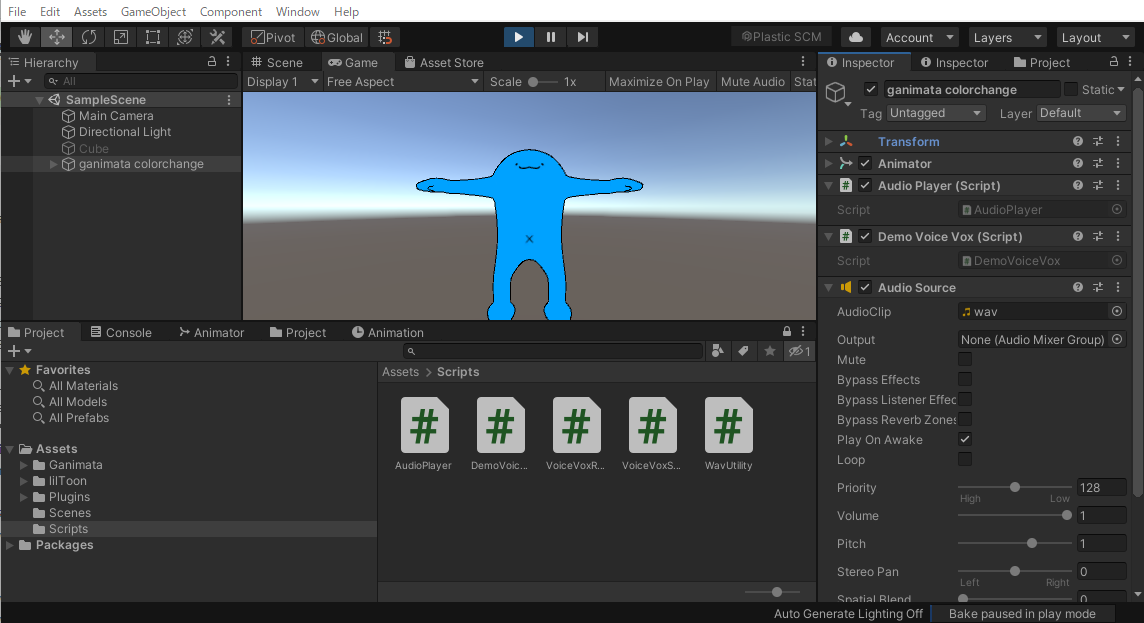Enable the Loop checkbox on Audio Source

click(x=964, y=459)
